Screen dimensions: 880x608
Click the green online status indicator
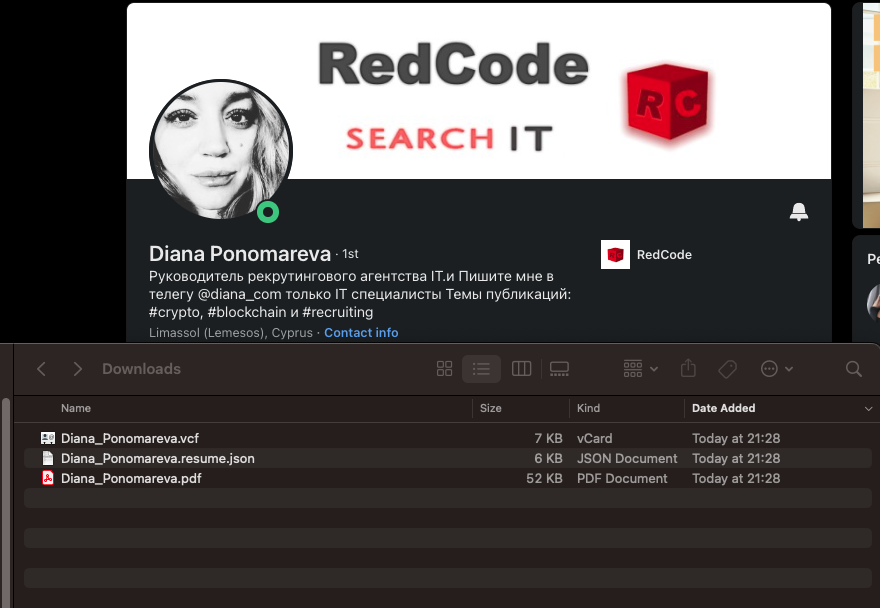[x=268, y=212]
